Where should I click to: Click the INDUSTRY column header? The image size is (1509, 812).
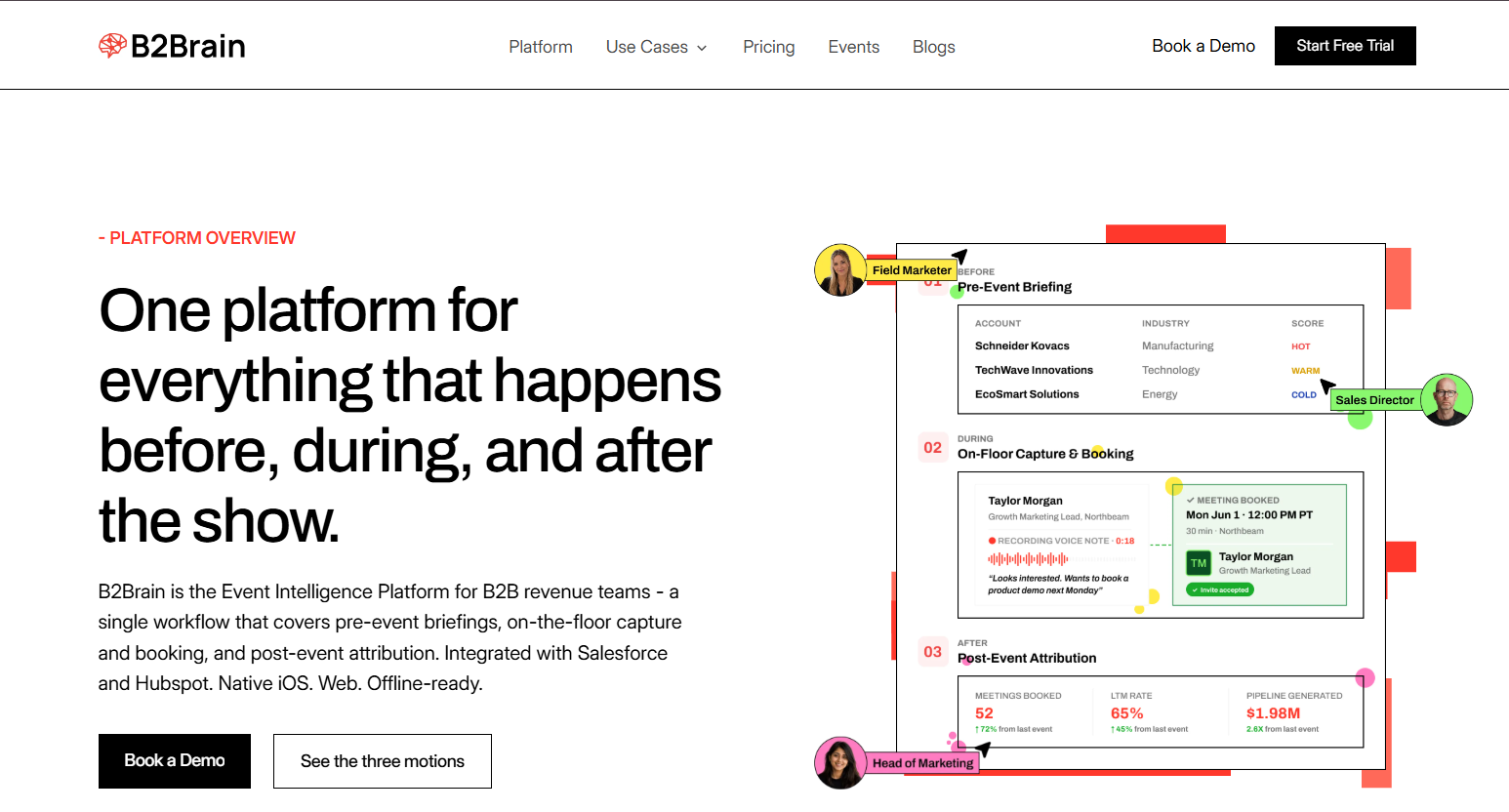tap(1165, 323)
